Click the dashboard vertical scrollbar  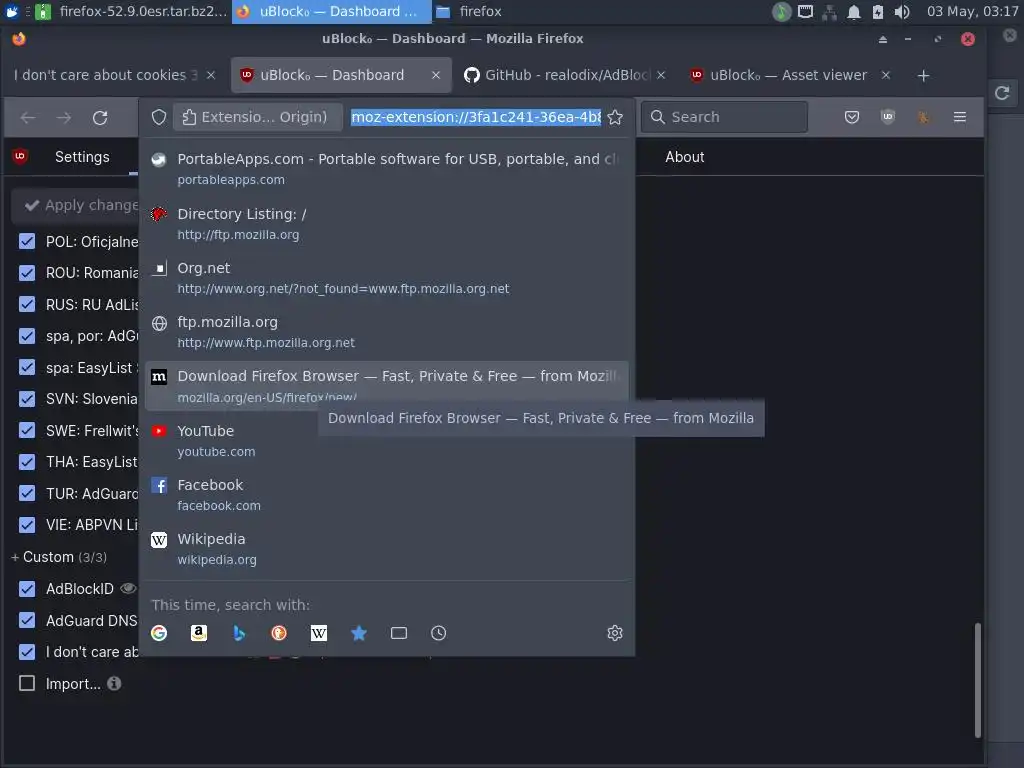click(978, 679)
